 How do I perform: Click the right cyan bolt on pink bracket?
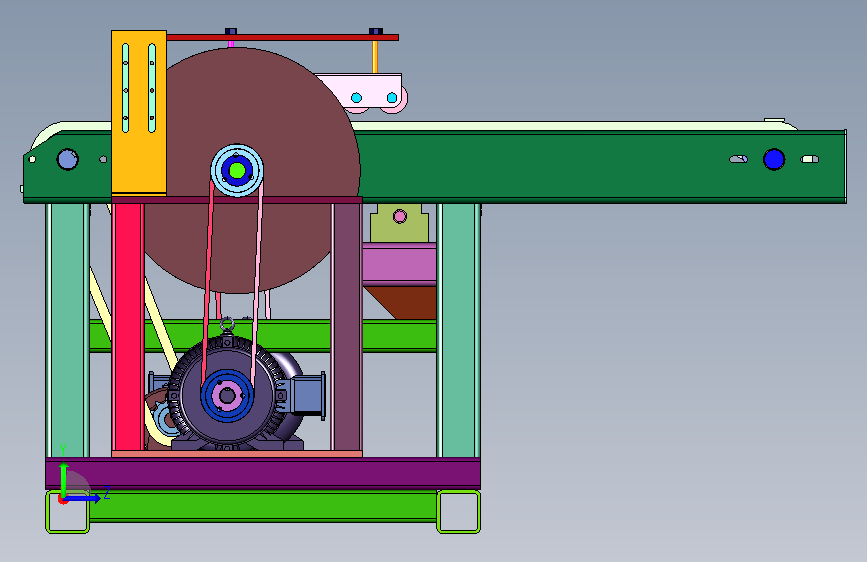click(392, 98)
